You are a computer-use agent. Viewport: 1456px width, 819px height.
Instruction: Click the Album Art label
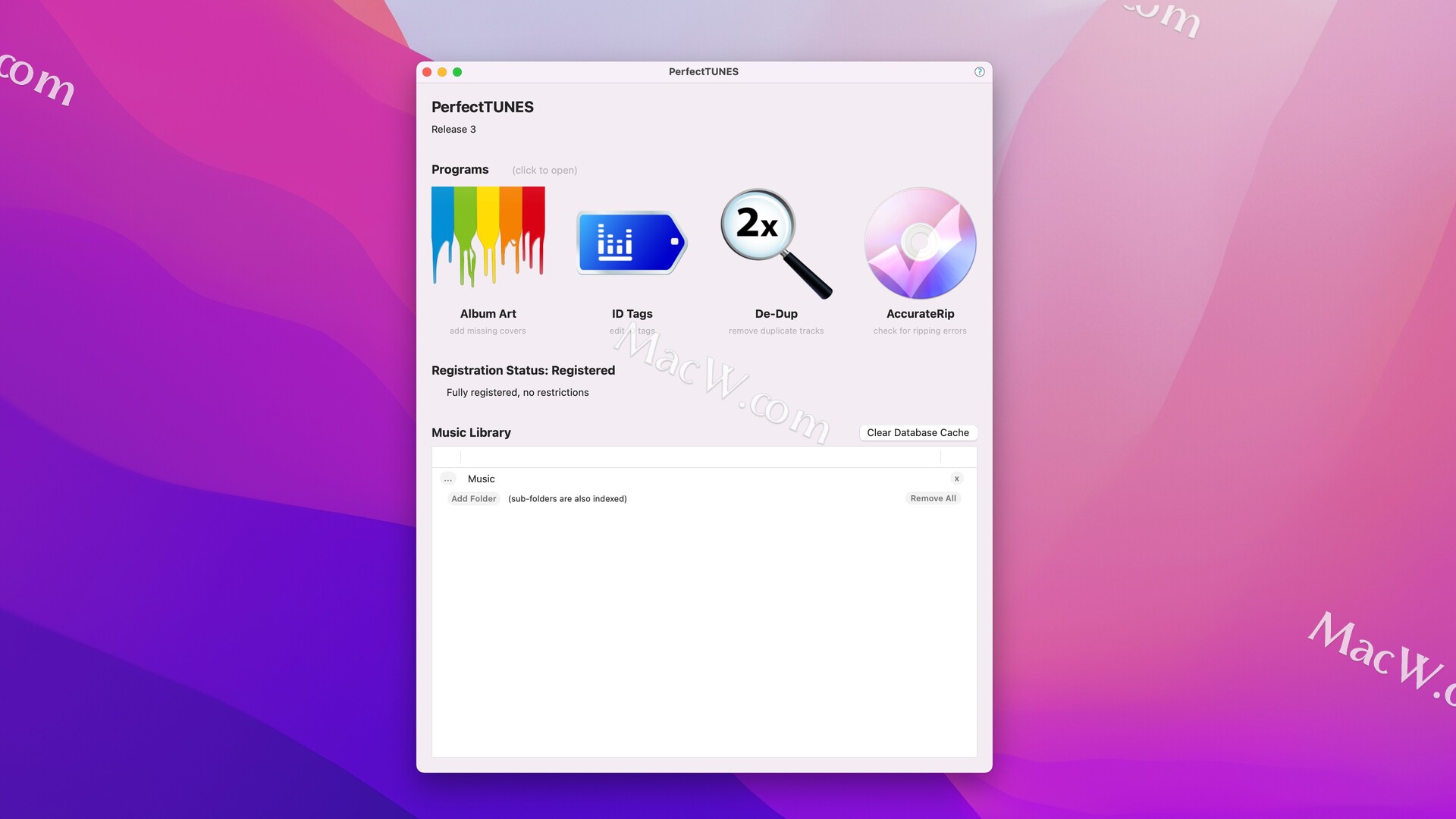coord(488,314)
